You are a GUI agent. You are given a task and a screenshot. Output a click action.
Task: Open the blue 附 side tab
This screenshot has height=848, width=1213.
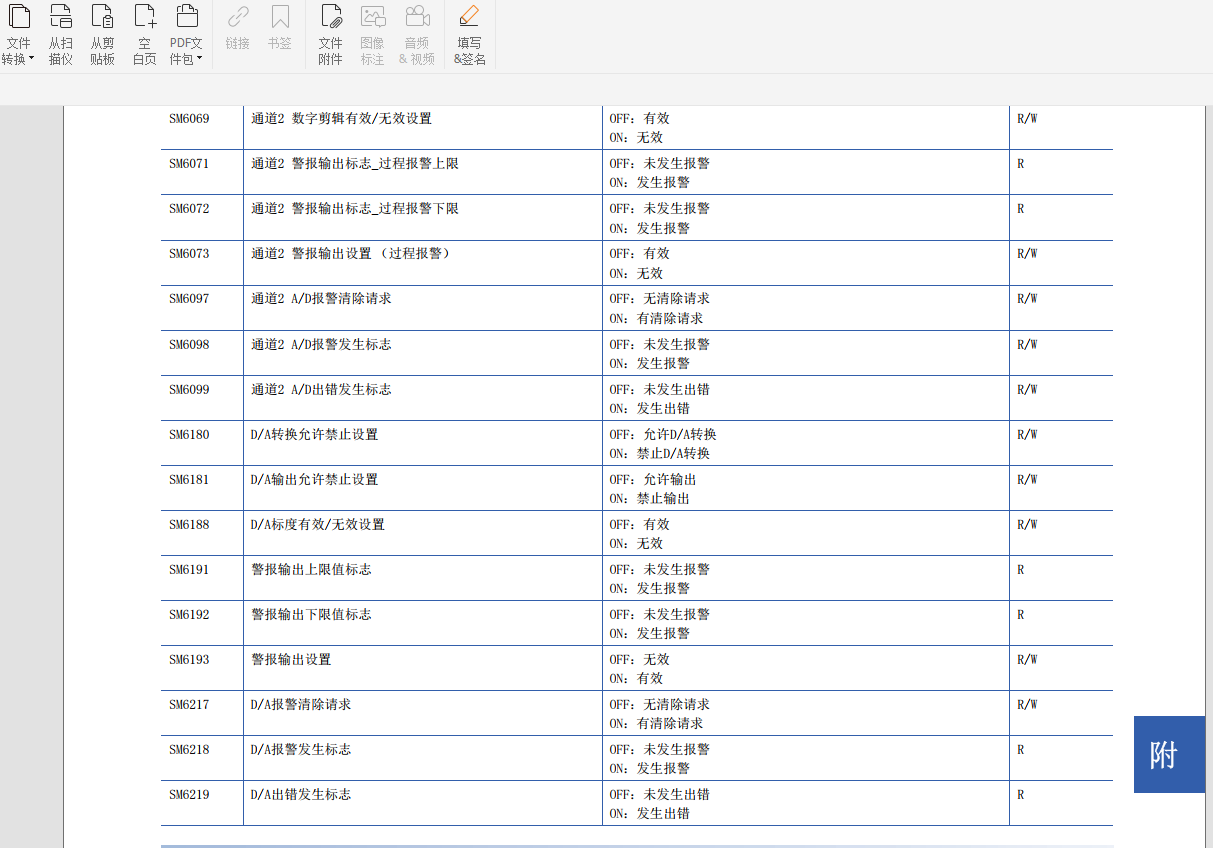coord(1168,754)
